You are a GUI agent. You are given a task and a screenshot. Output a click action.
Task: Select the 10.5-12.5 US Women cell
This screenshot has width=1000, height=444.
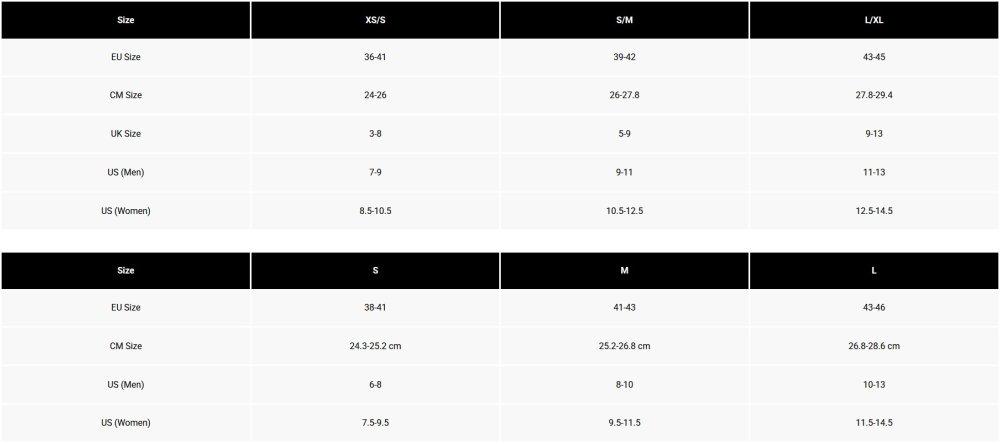click(x=624, y=211)
